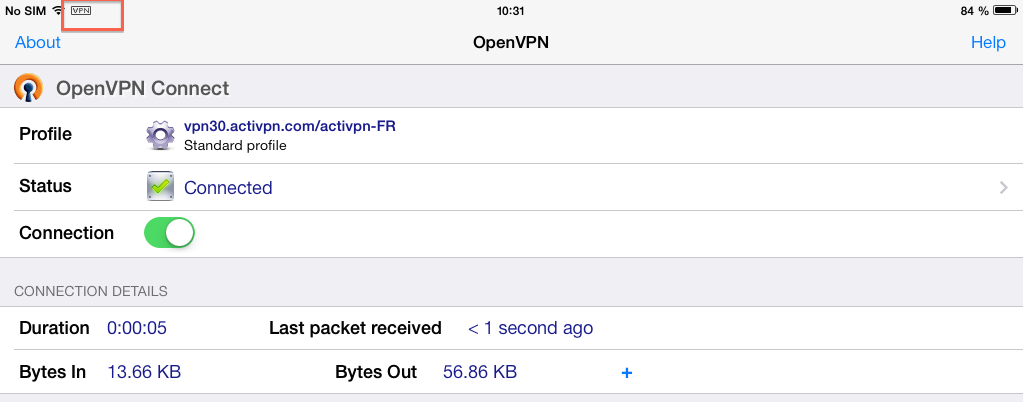Turn off the Connection switch

tap(170, 234)
